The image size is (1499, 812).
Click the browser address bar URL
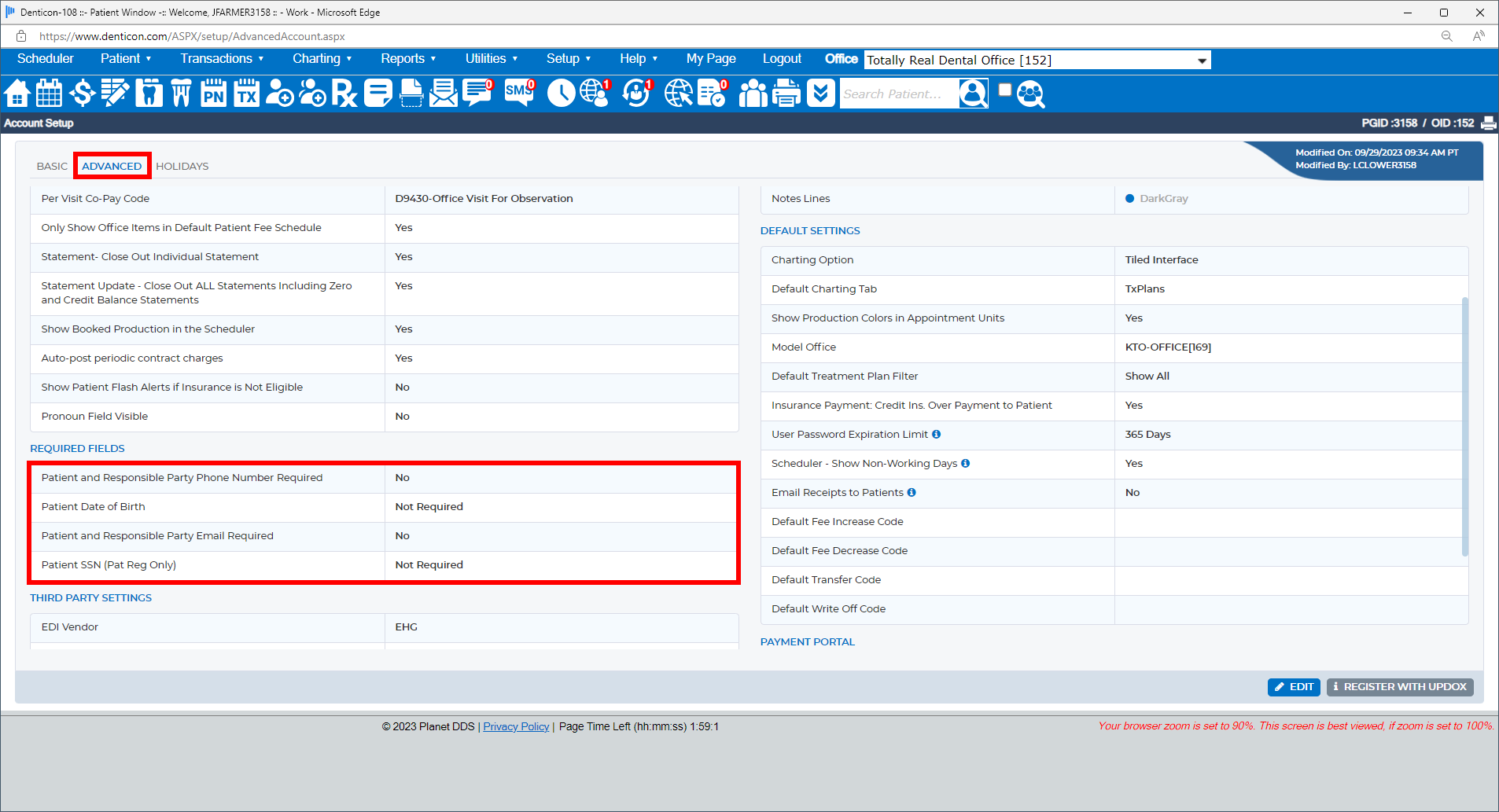(x=192, y=36)
